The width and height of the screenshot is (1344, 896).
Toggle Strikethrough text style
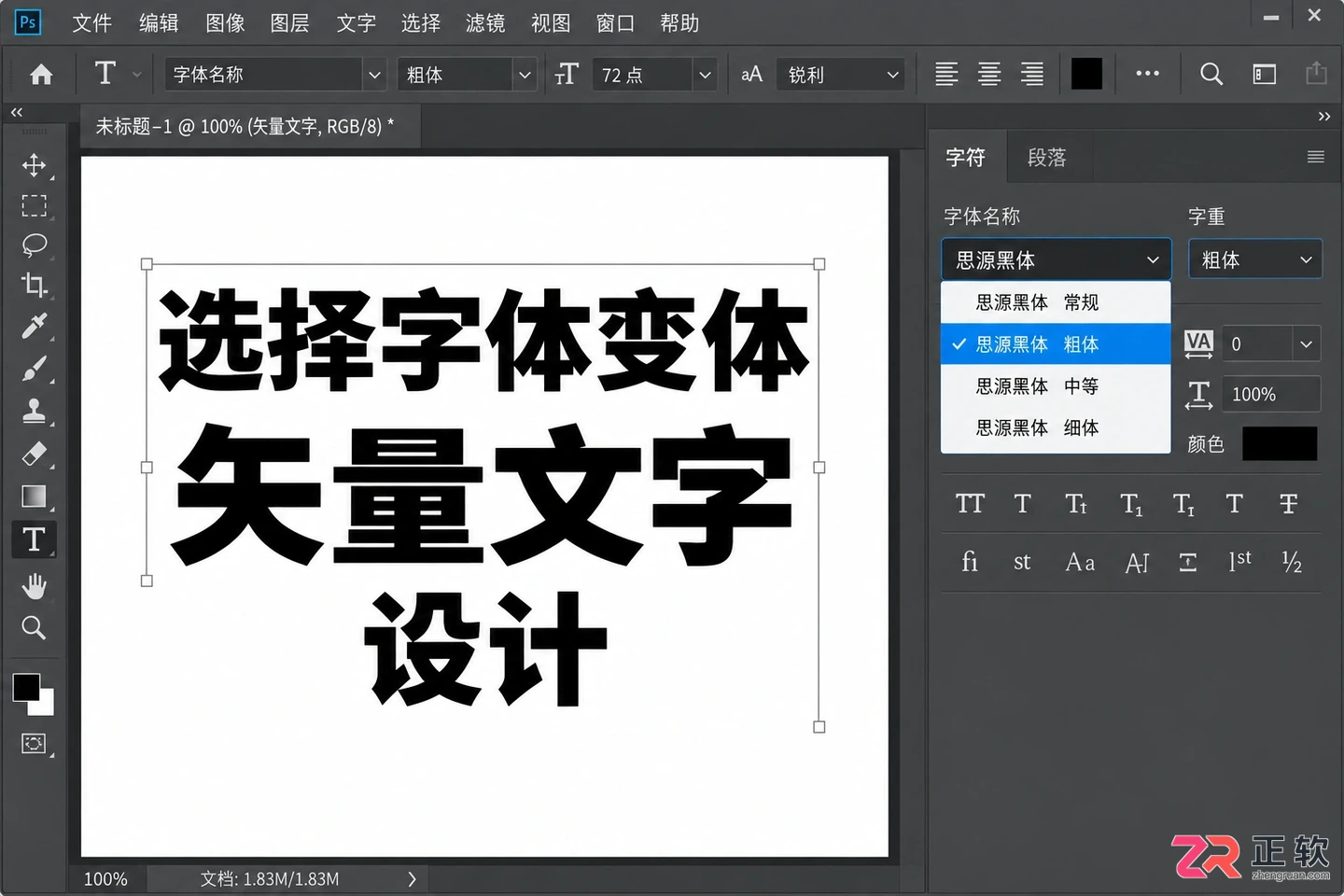pyautogui.click(x=1289, y=504)
